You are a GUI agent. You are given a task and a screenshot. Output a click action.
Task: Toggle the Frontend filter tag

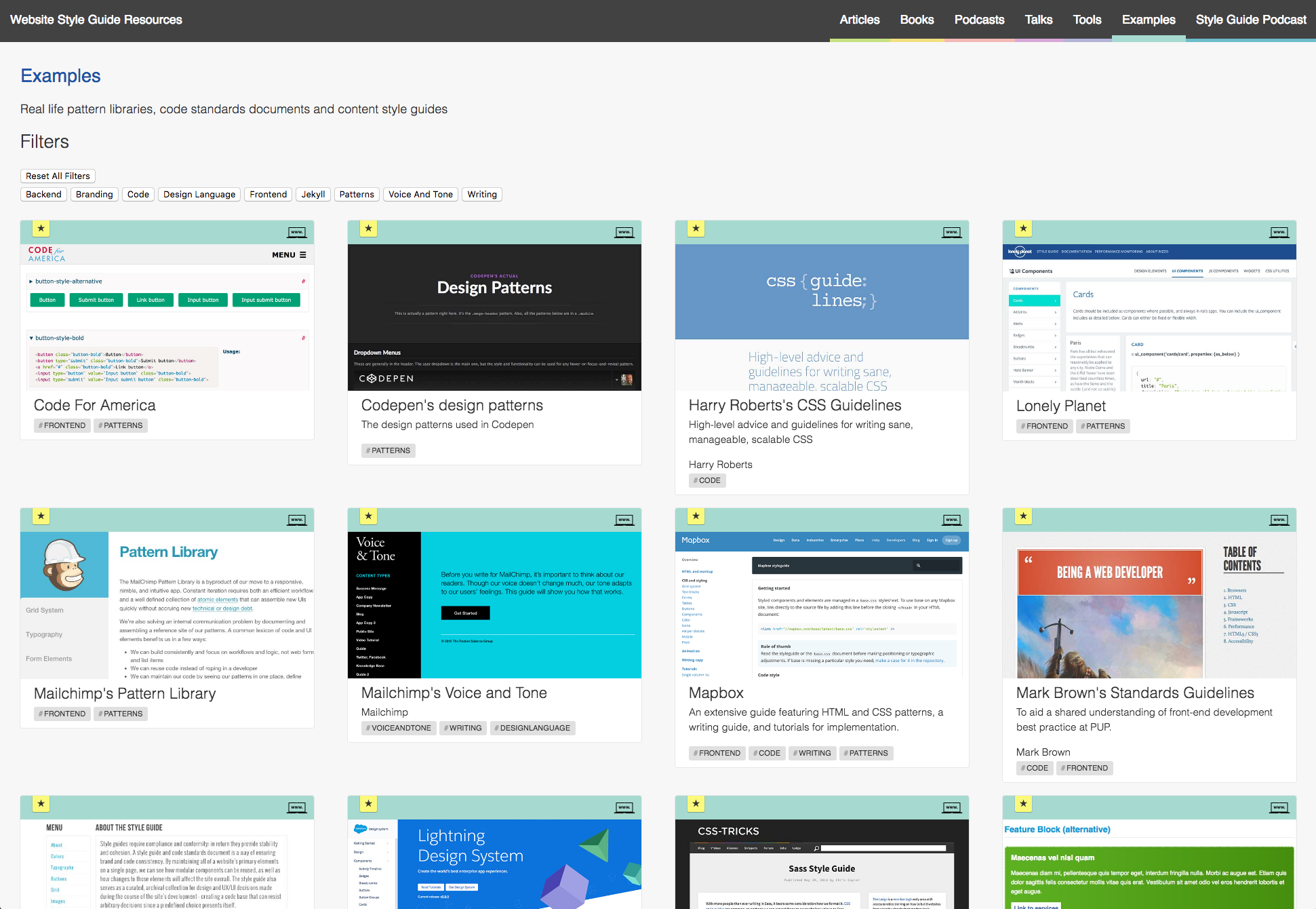tap(270, 195)
